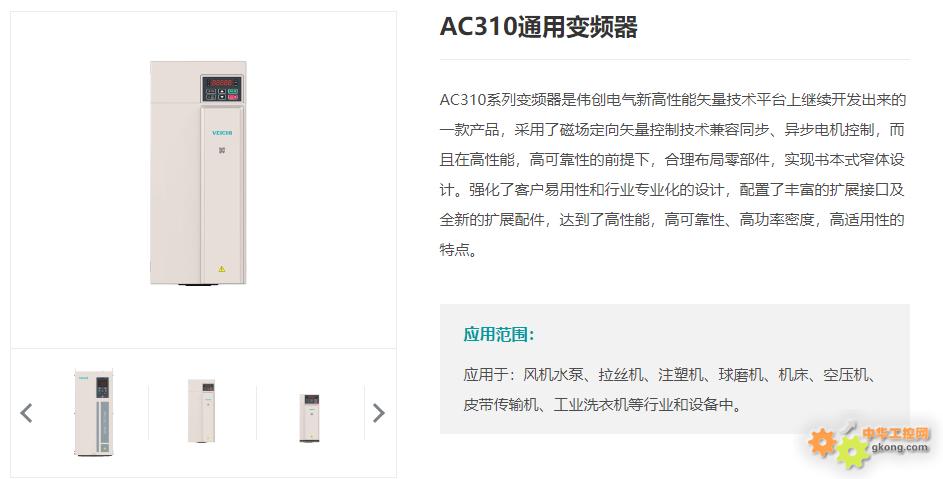Screen dimensions: 943x479
Task: Click the red LED display on the inverter keypad
Action: click(221, 82)
